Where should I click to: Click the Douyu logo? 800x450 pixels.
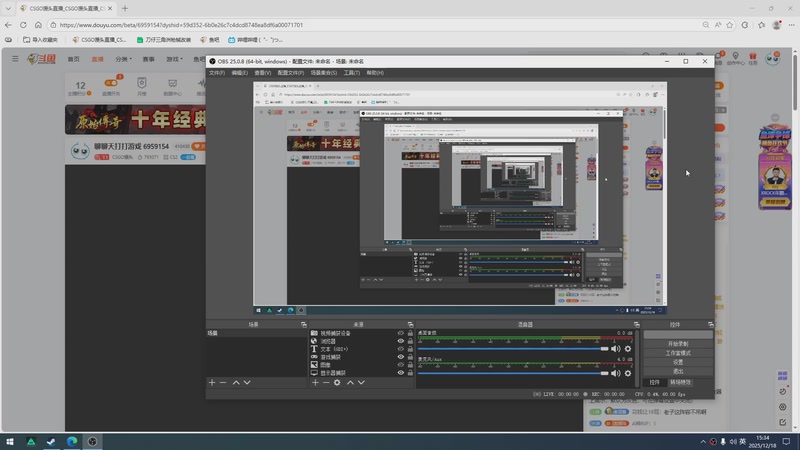click(x=42, y=59)
